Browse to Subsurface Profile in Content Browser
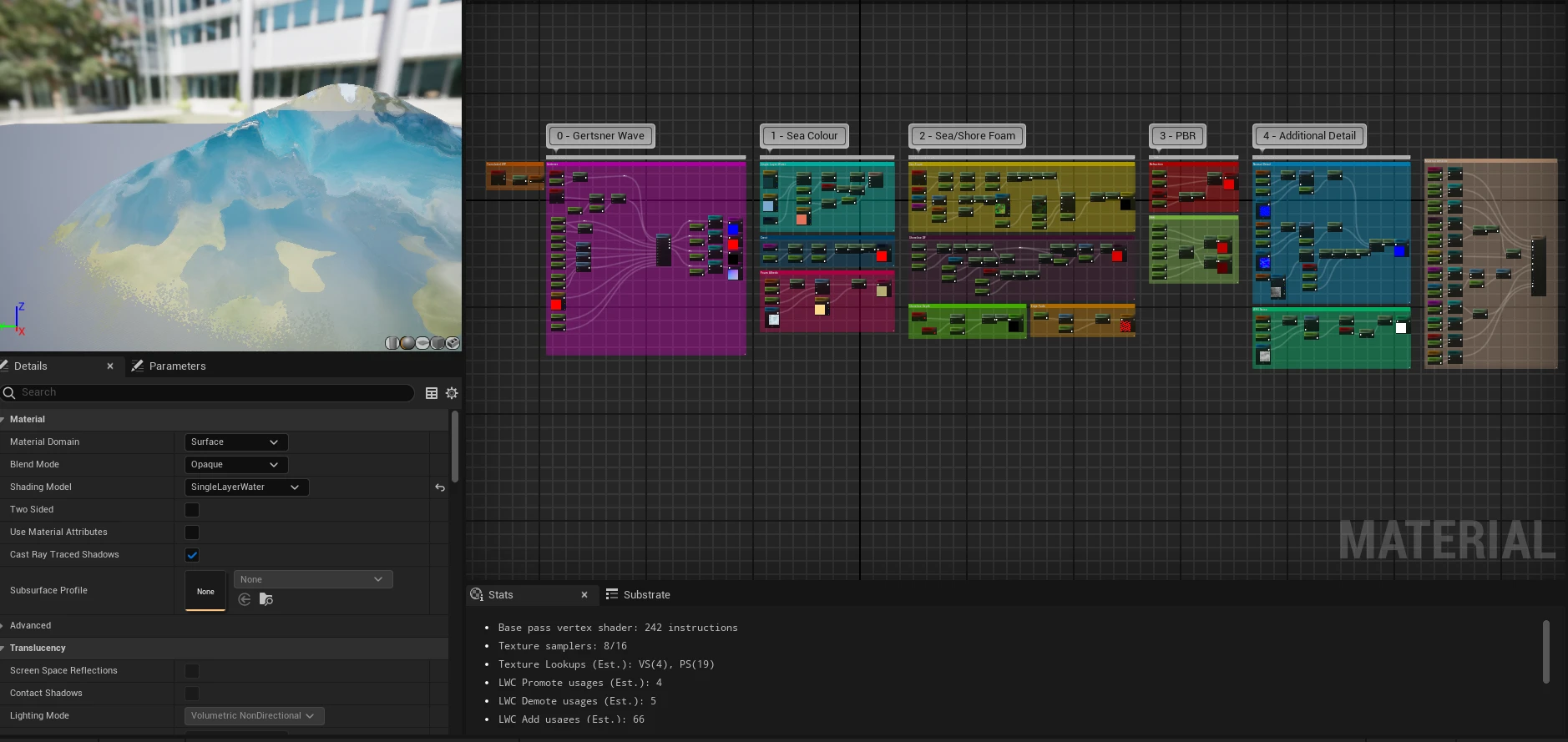Screen dimensions: 1568x742 266,599
